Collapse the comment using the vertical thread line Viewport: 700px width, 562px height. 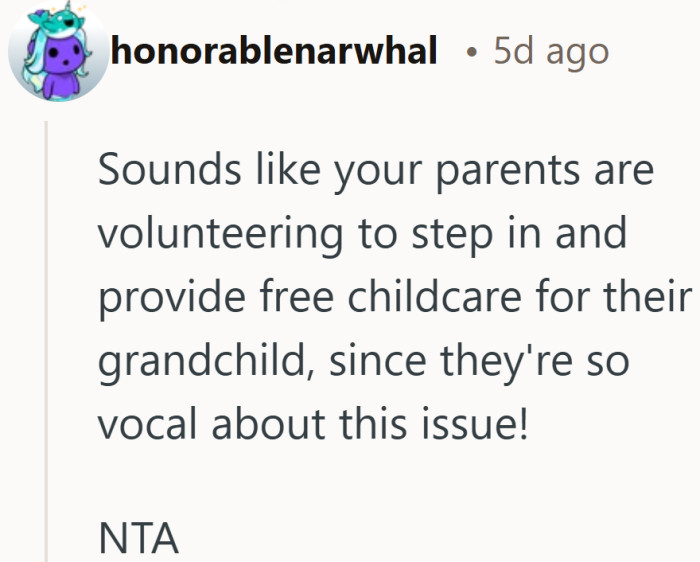47,340
